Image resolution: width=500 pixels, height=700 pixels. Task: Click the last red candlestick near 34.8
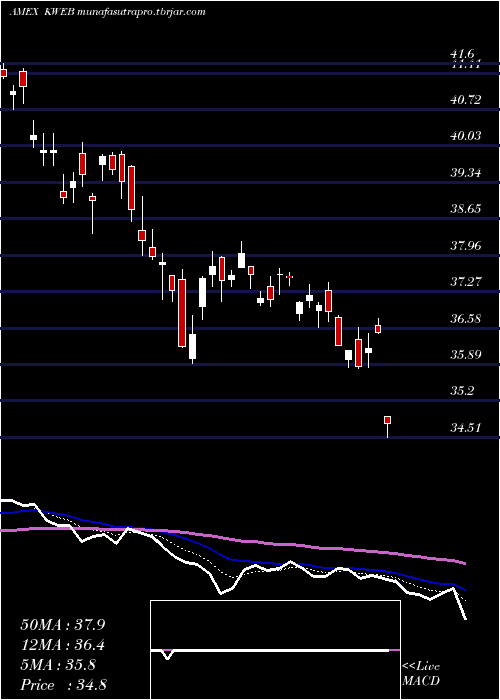click(388, 420)
